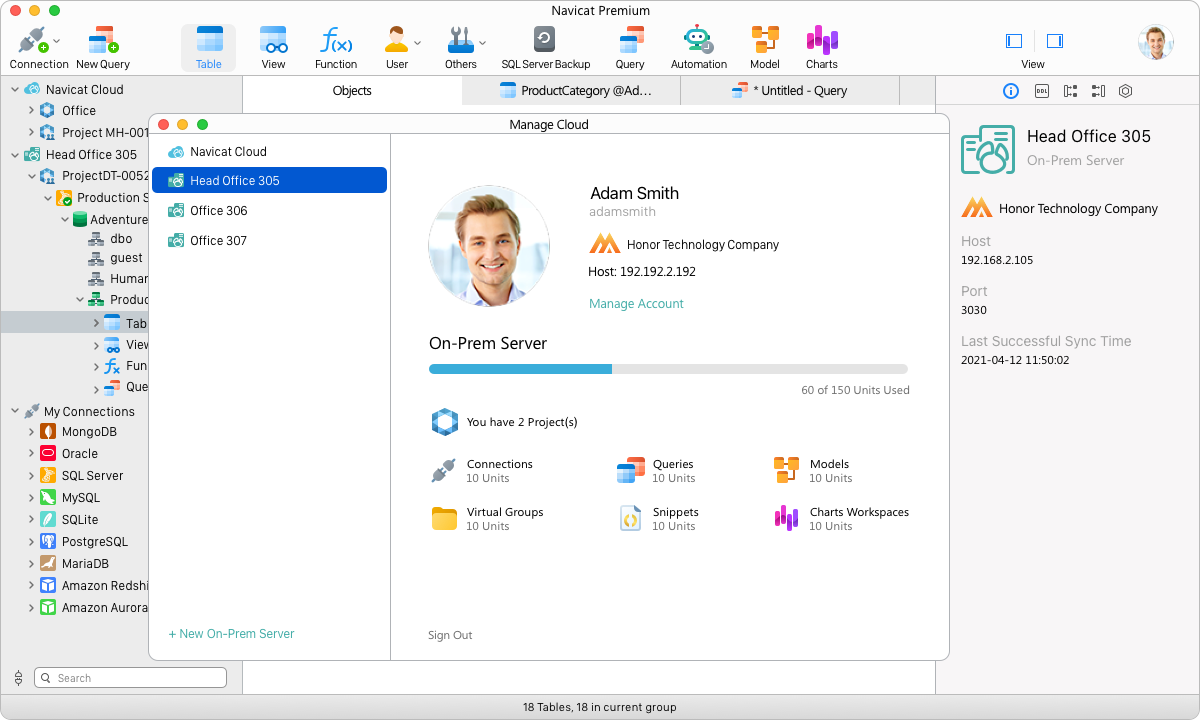The width and height of the screenshot is (1200, 720).
Task: Click the hexagon icon in the info panel
Action: (1126, 91)
